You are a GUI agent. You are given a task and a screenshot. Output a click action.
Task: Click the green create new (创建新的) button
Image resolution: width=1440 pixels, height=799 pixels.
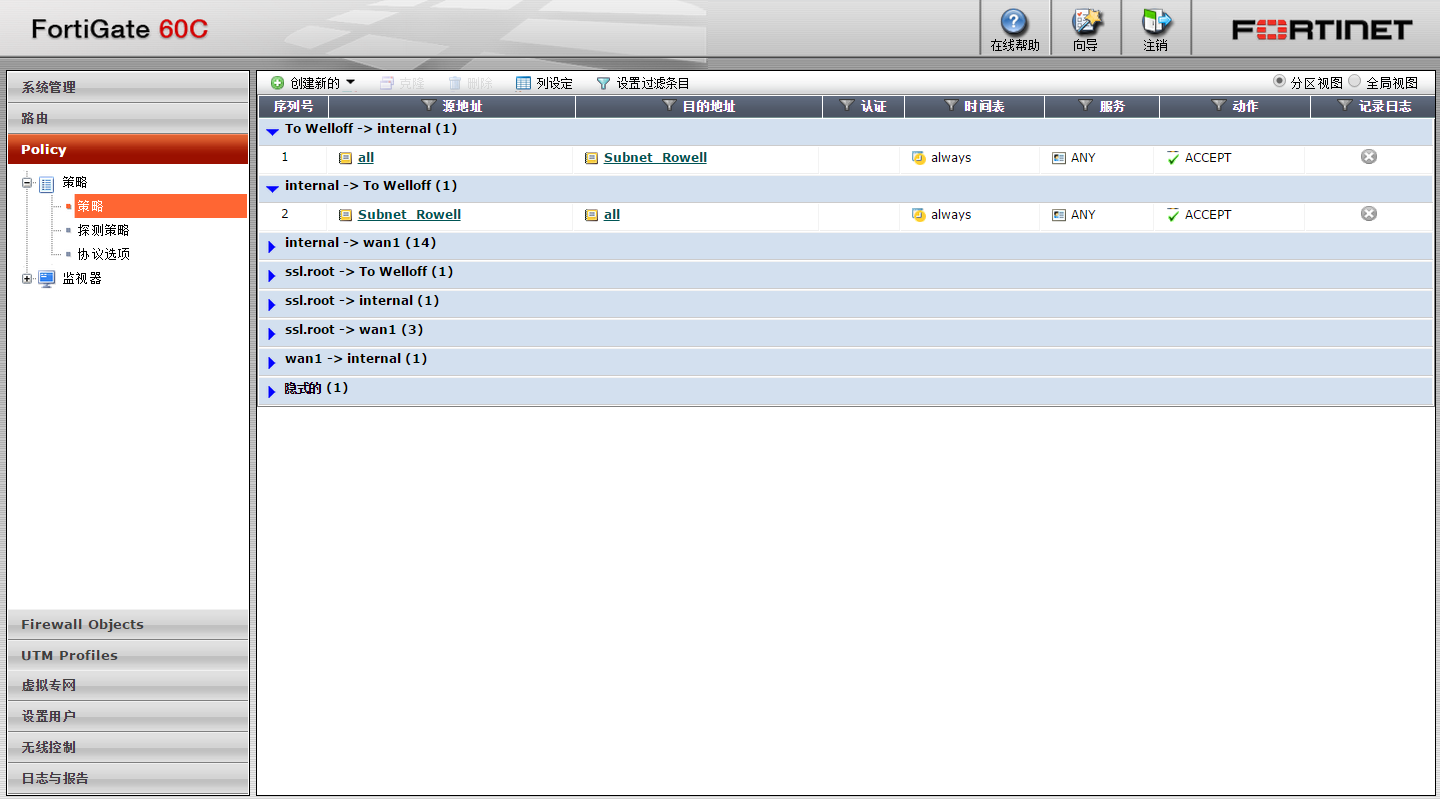[x=305, y=83]
